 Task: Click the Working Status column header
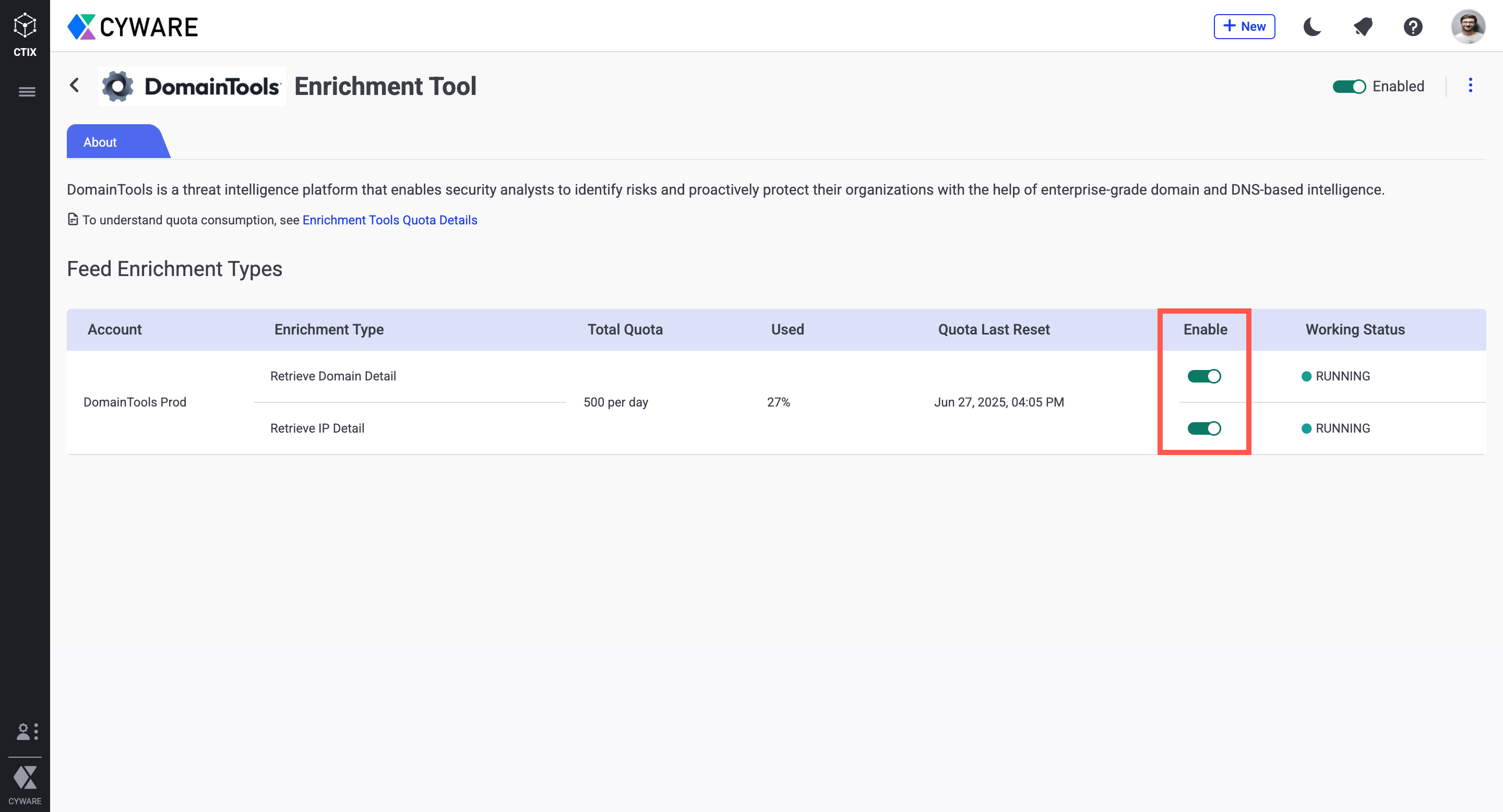pyautogui.click(x=1354, y=330)
